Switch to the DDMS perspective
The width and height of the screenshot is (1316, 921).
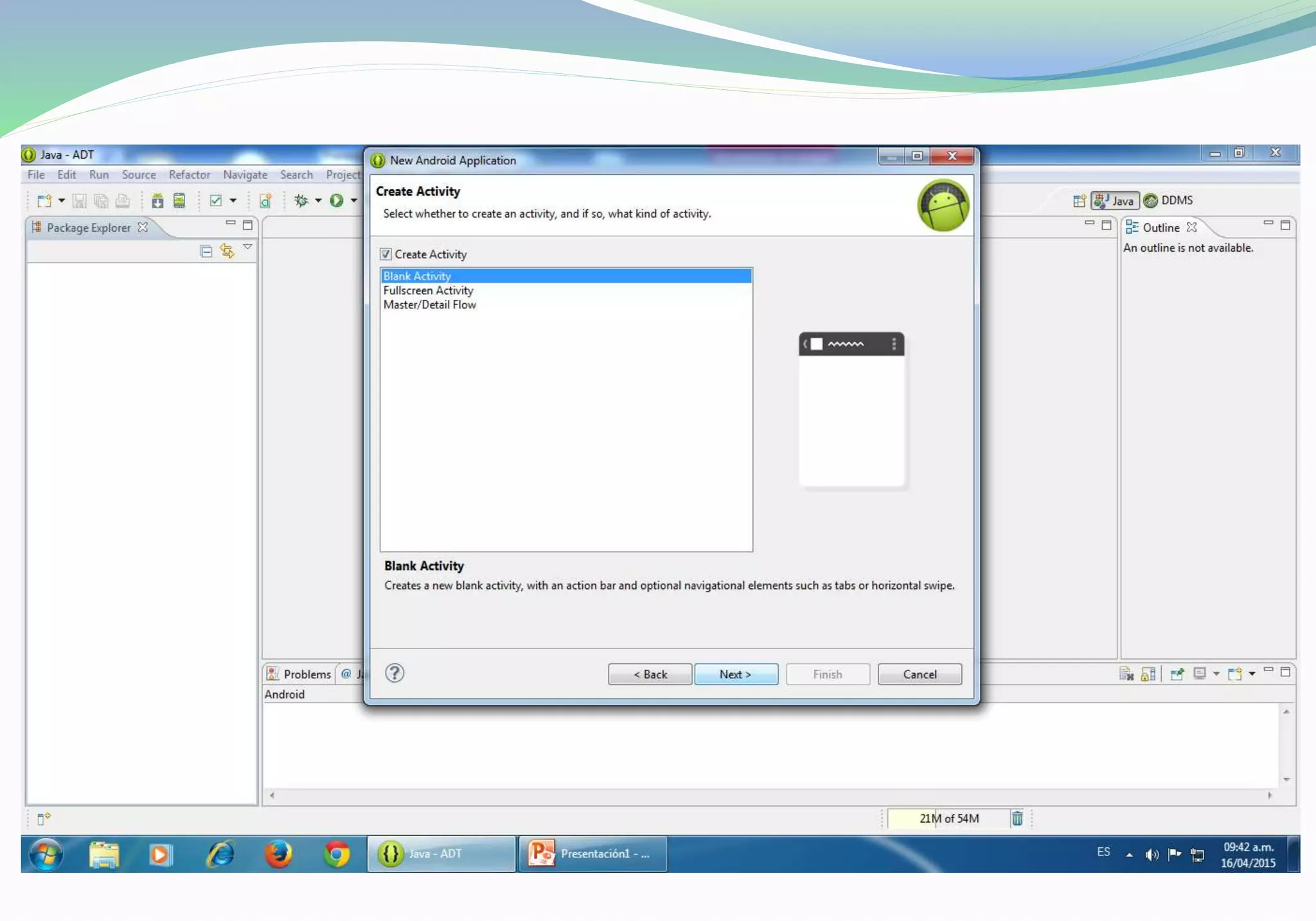pos(1169,200)
